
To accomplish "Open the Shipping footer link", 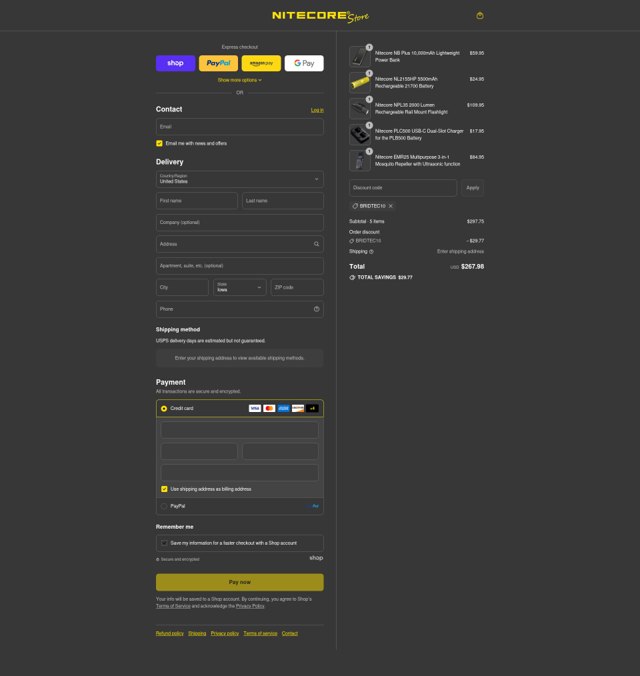I will tap(197, 634).
